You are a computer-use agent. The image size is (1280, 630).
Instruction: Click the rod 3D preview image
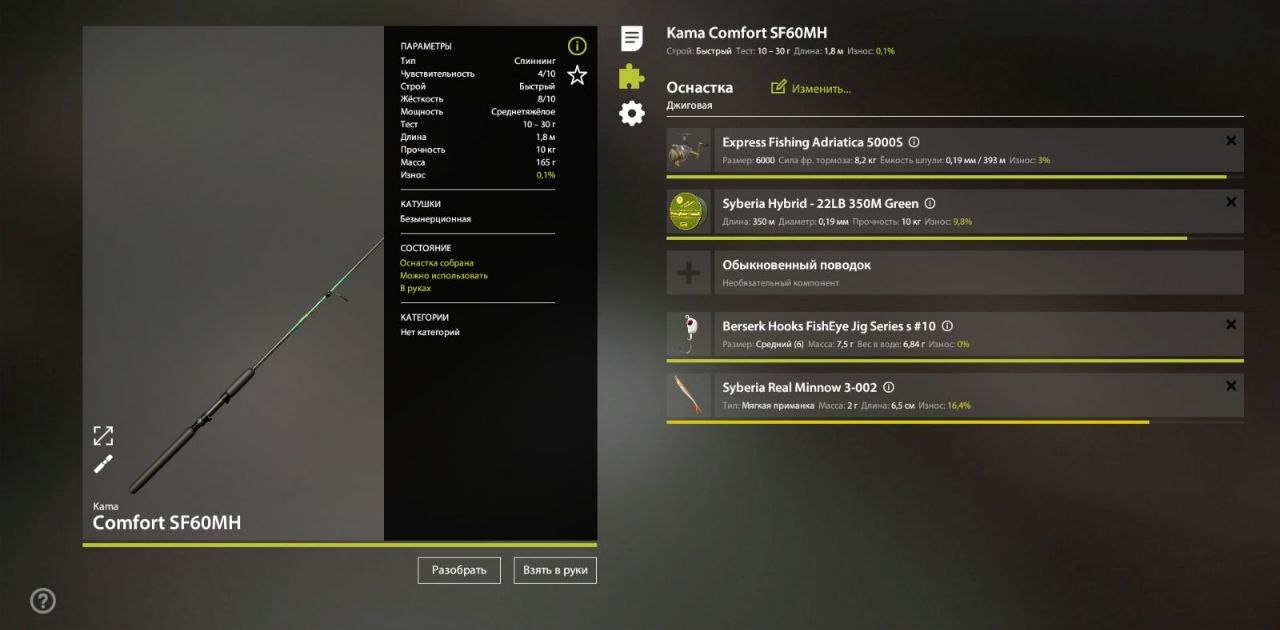[x=233, y=283]
